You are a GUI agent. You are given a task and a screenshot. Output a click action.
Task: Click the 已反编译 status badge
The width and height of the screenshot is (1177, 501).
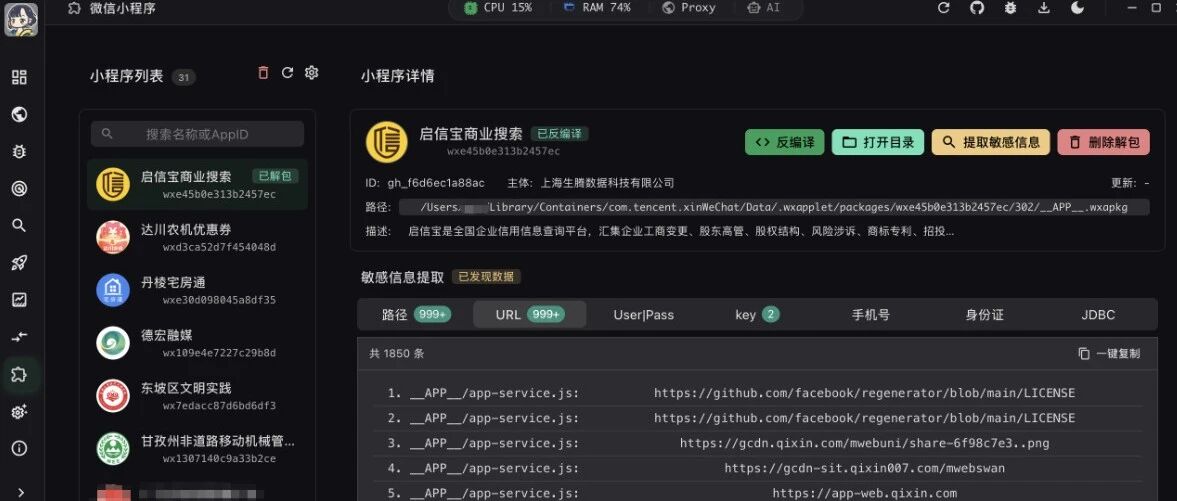[559, 134]
